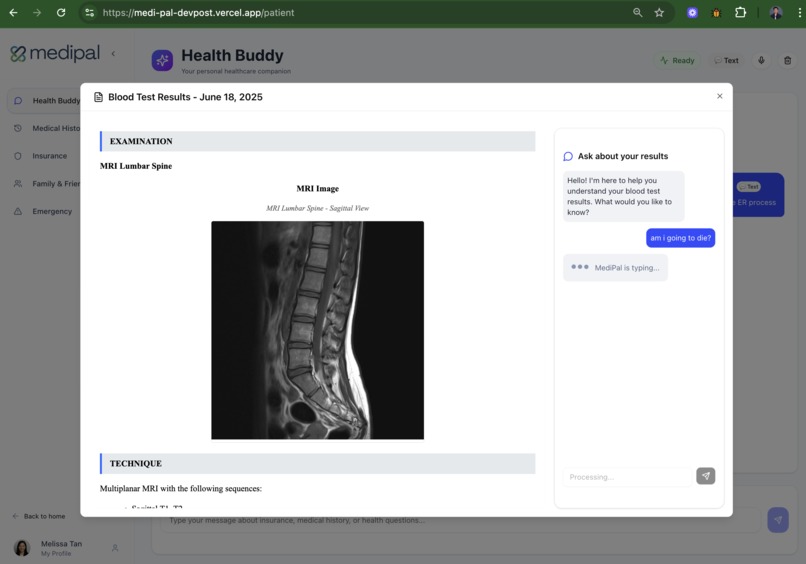Image resolution: width=806 pixels, height=564 pixels.
Task: Click the Insurance shield icon
Action: [18, 156]
